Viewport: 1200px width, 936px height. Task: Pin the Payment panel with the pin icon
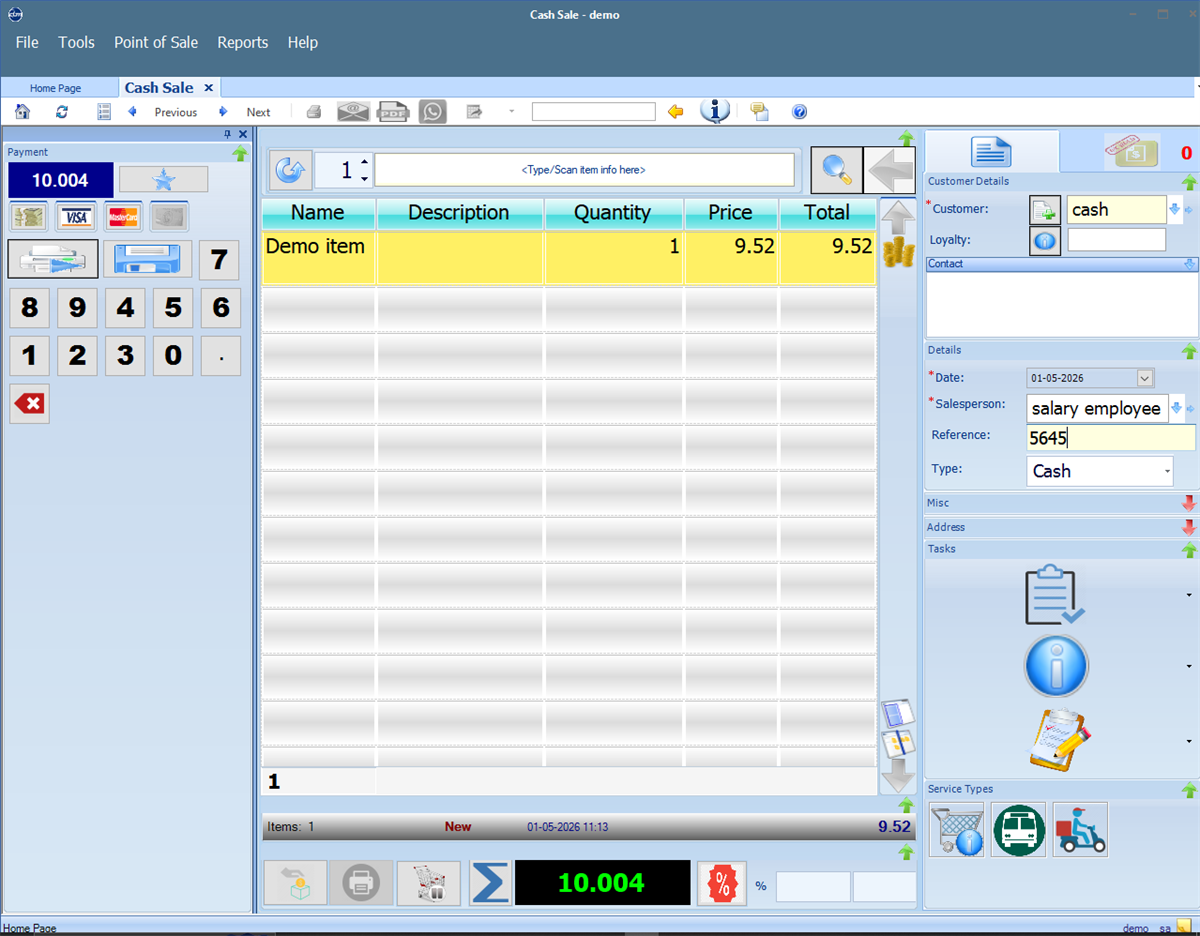tap(227, 134)
